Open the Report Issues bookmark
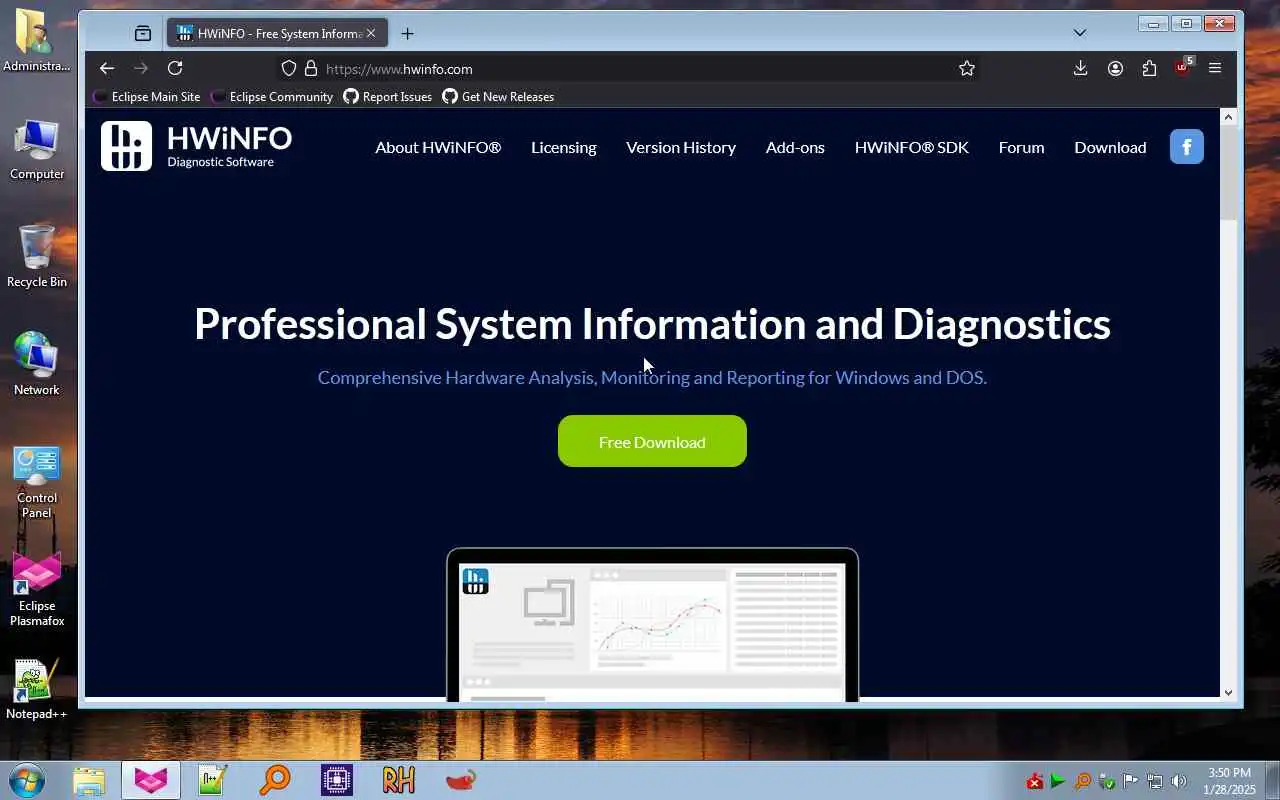This screenshot has height=800, width=1280. pyautogui.click(x=388, y=97)
